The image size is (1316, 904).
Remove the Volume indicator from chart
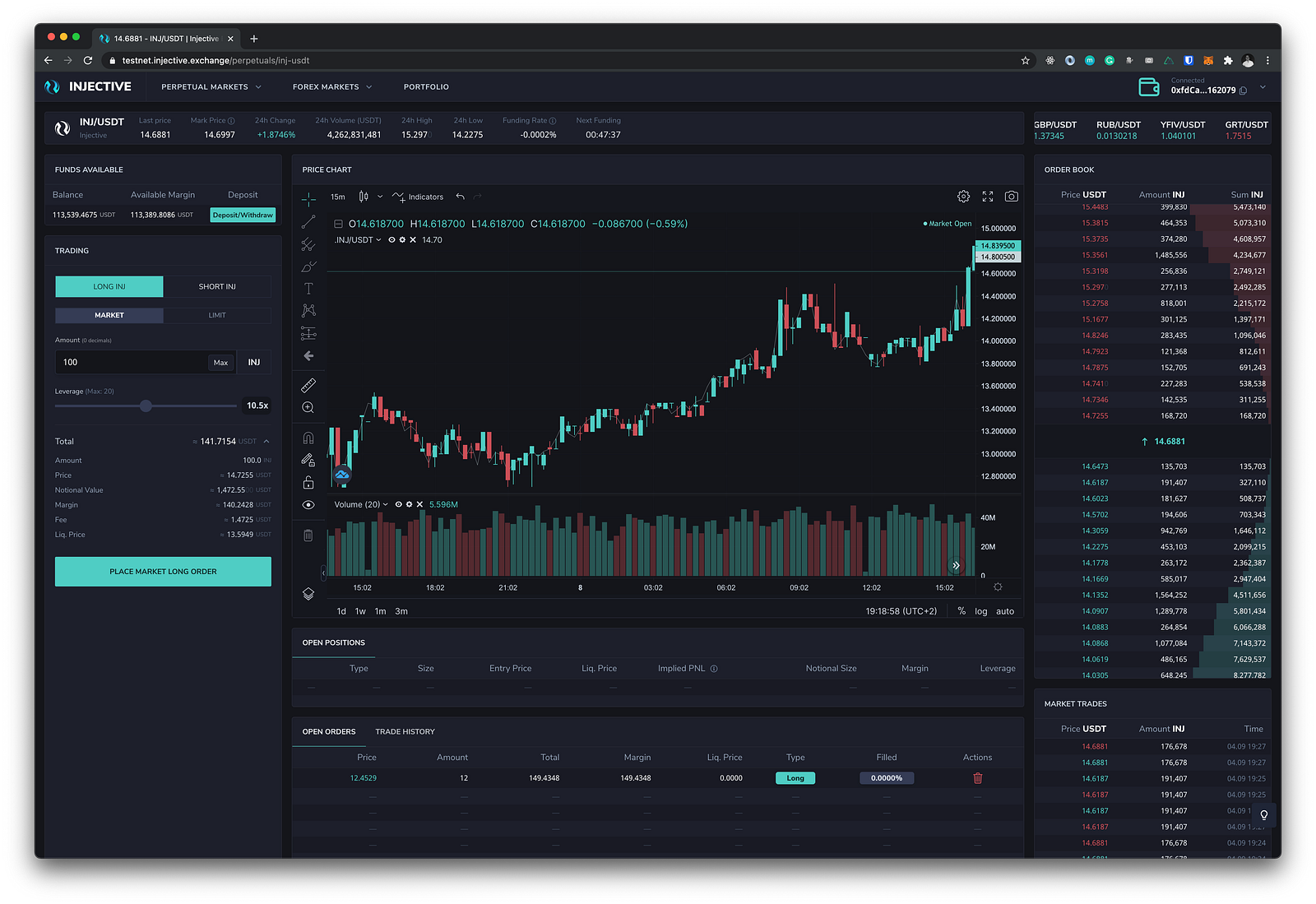tap(419, 504)
